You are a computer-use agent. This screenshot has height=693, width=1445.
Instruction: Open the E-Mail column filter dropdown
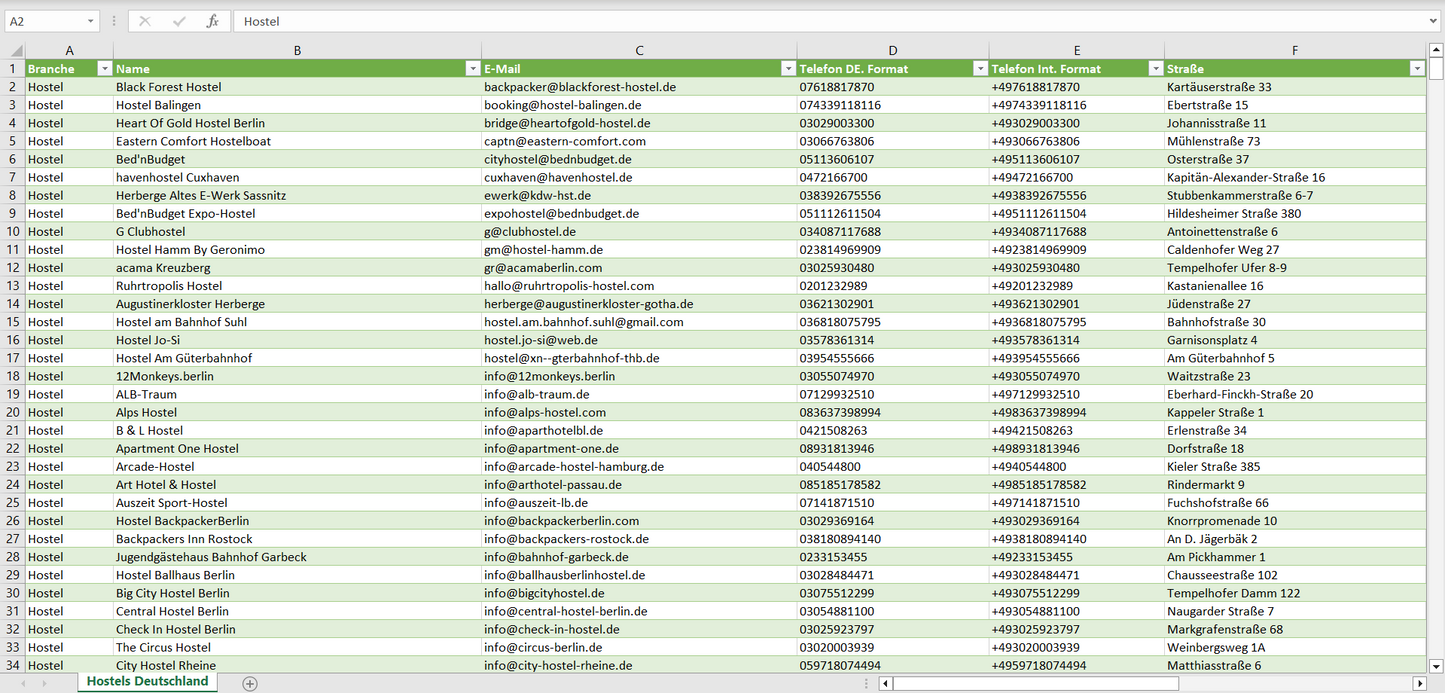click(x=786, y=69)
